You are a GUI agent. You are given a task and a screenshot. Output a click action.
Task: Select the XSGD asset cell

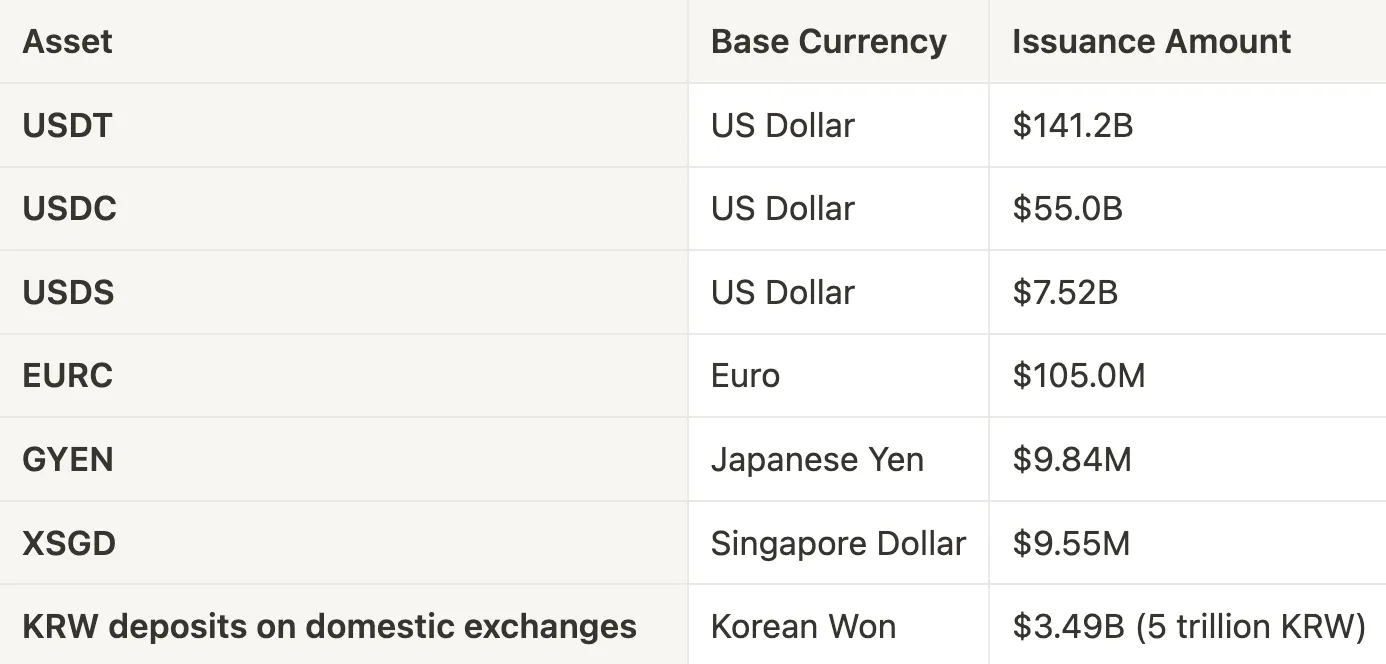click(x=344, y=543)
